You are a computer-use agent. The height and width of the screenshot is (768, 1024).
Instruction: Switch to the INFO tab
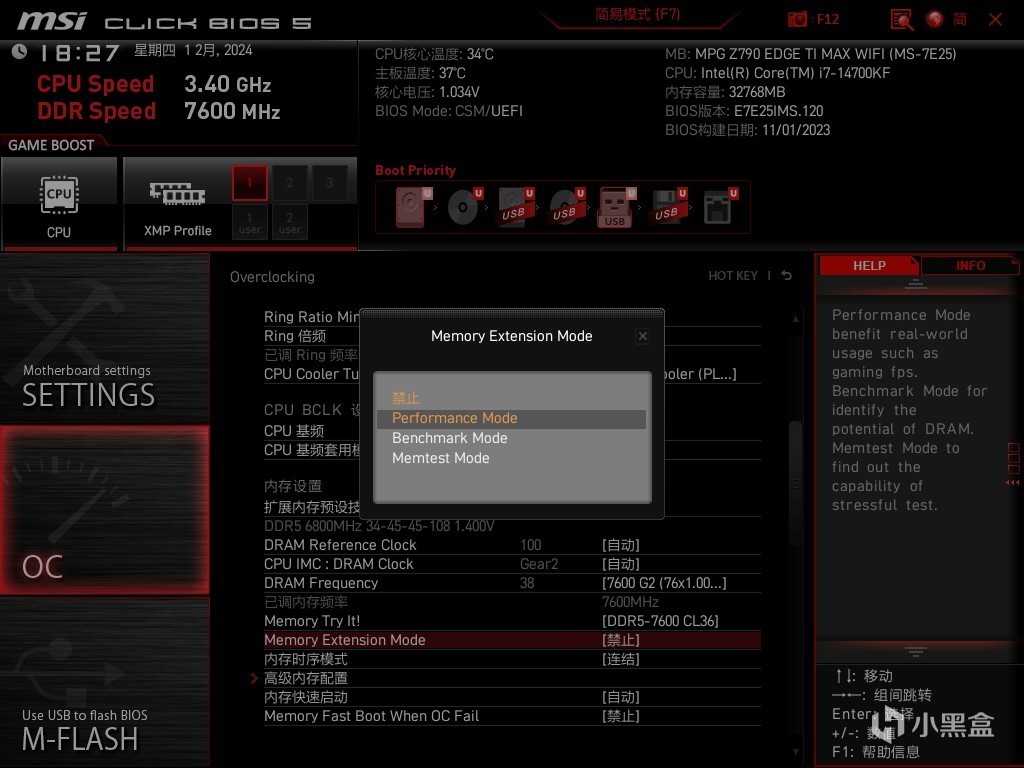(970, 266)
